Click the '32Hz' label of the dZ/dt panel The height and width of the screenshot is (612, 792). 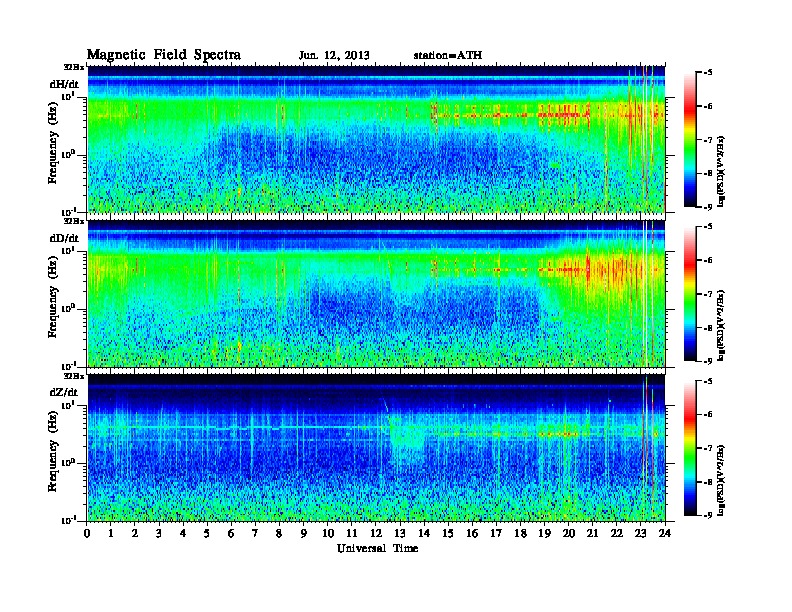click(74, 376)
